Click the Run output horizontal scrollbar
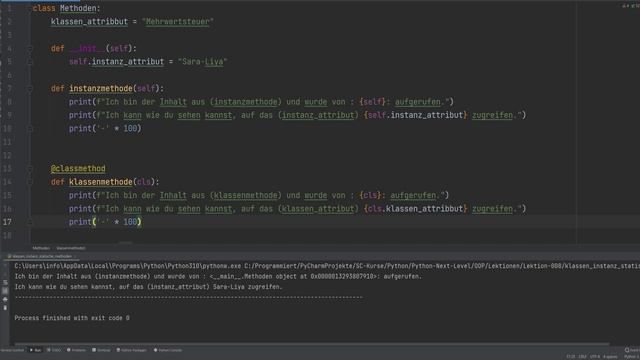The width and height of the screenshot is (640, 360). (x=312, y=344)
